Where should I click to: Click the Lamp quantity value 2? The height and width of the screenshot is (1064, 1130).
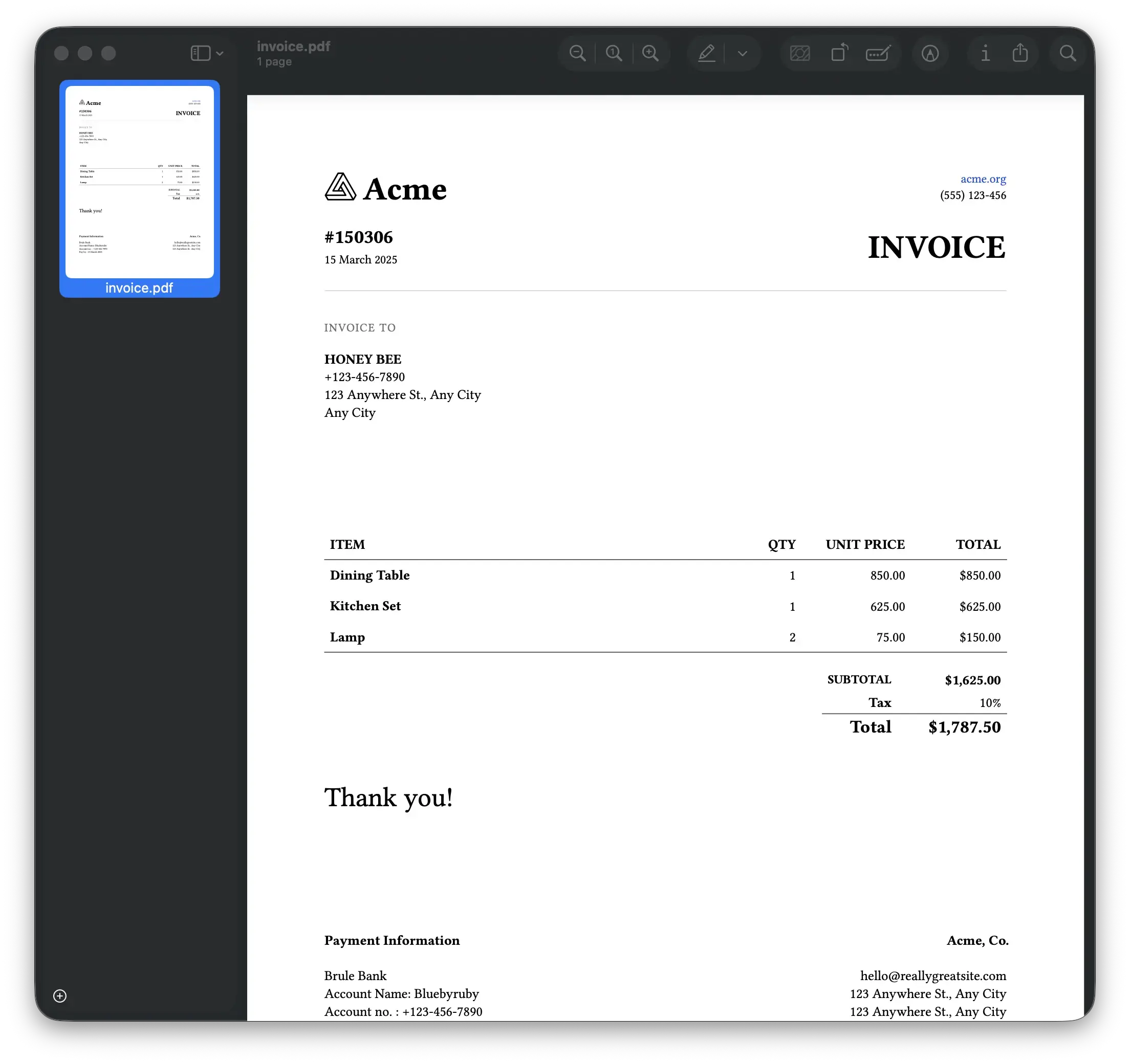click(x=792, y=637)
